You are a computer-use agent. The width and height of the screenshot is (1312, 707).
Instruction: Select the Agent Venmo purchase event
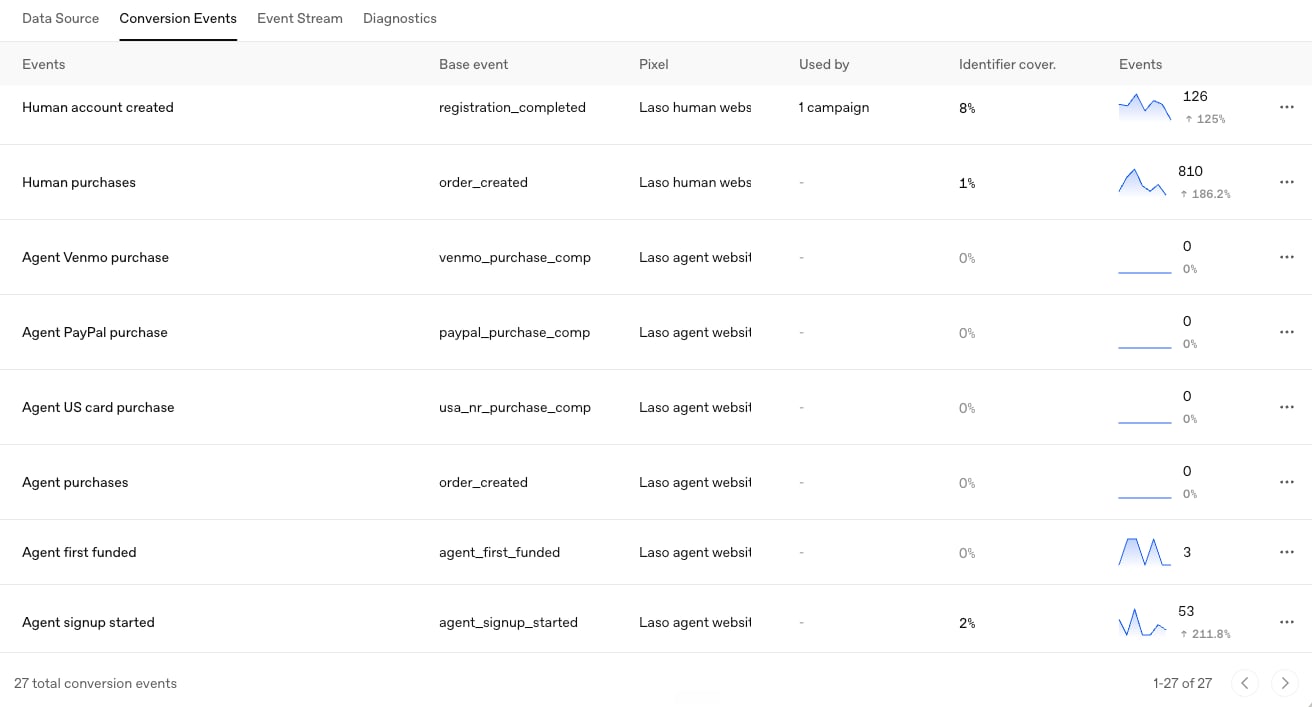tap(95, 257)
